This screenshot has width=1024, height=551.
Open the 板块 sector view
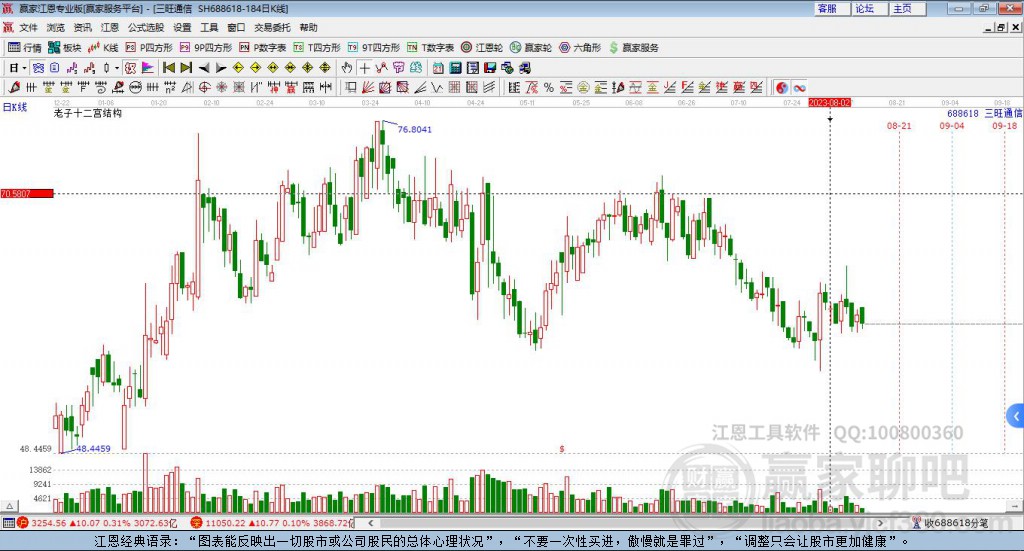pos(64,48)
